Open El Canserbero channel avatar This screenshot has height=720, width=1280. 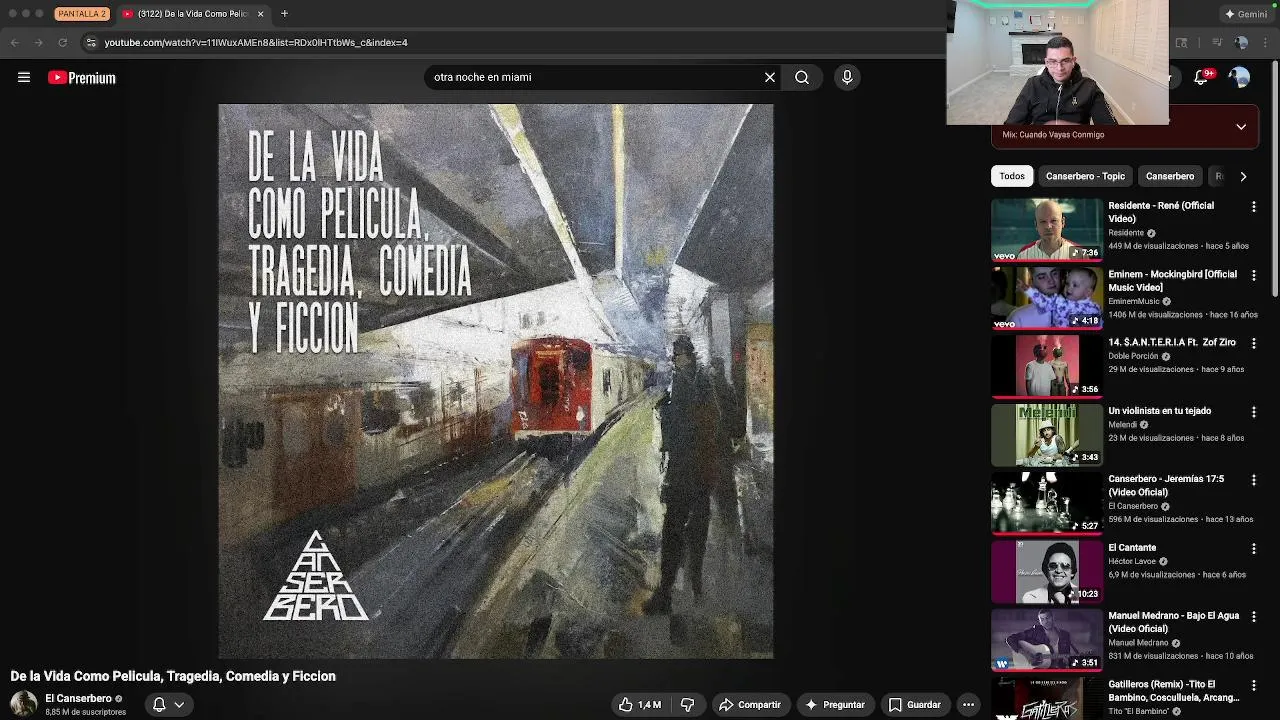click(x=24, y=704)
